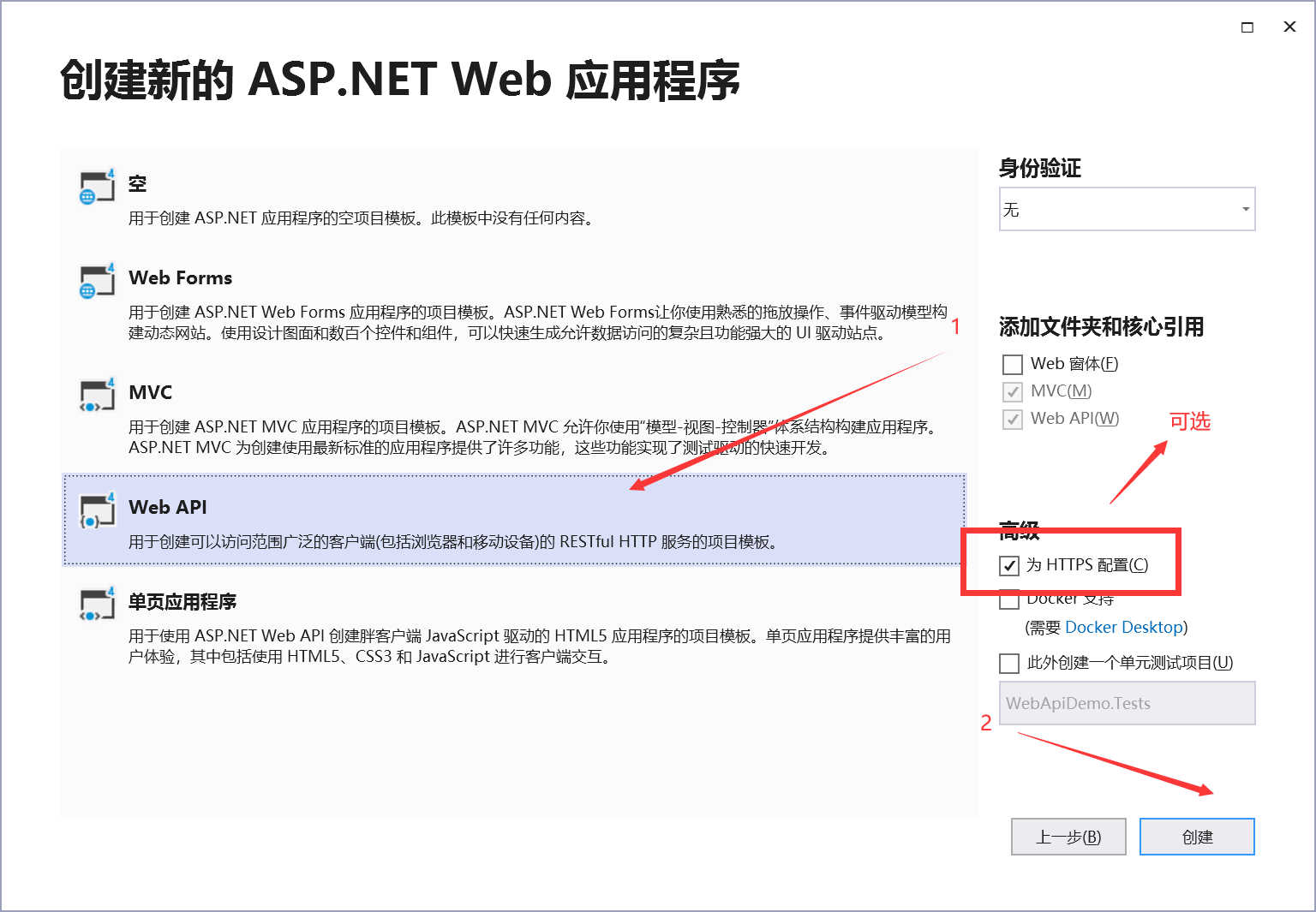Image resolution: width=1316 pixels, height=912 pixels.
Task: Click the Web API RESTful description text
Action: (453, 542)
